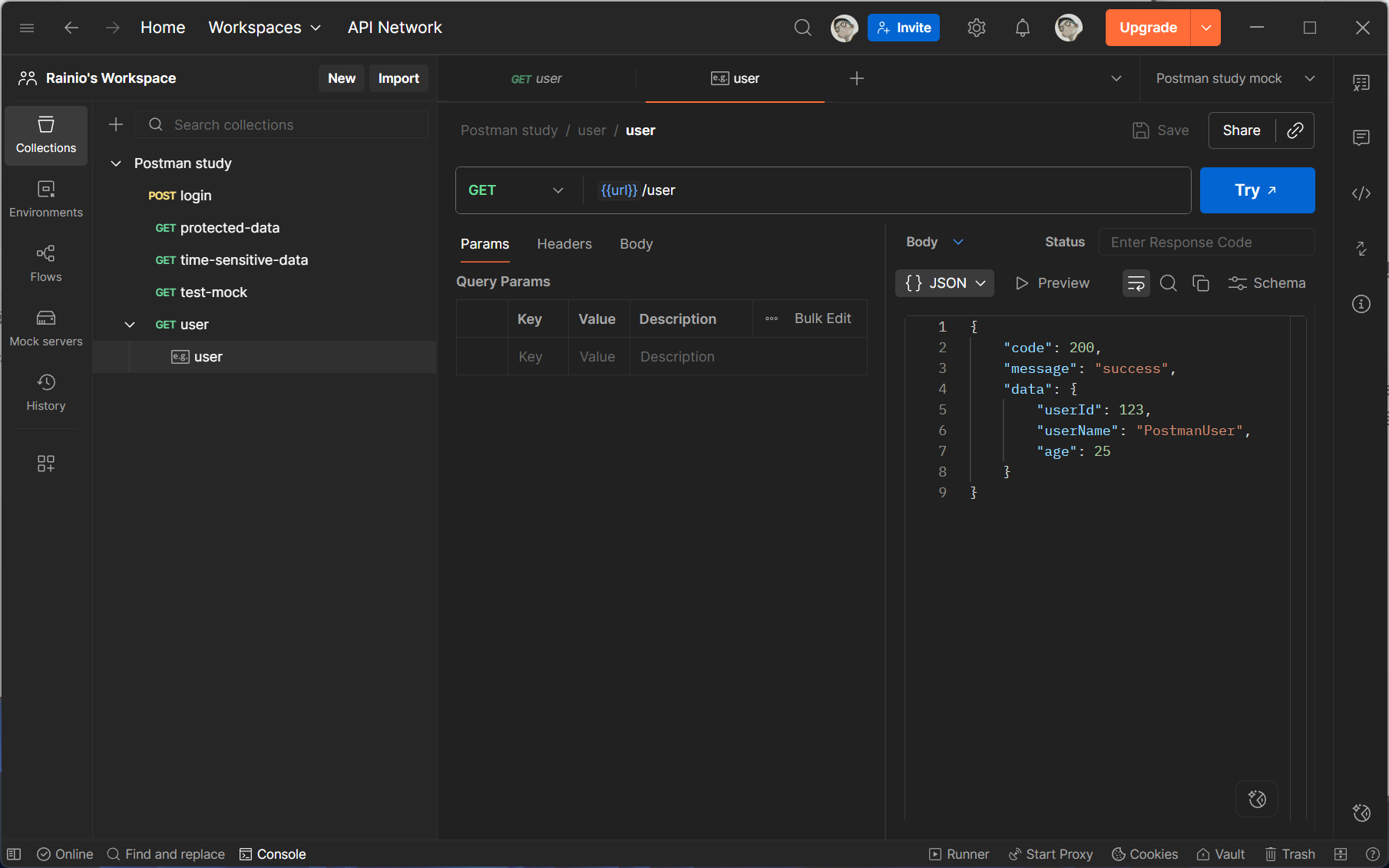Click the Import button
The image size is (1389, 868).
pyautogui.click(x=399, y=78)
